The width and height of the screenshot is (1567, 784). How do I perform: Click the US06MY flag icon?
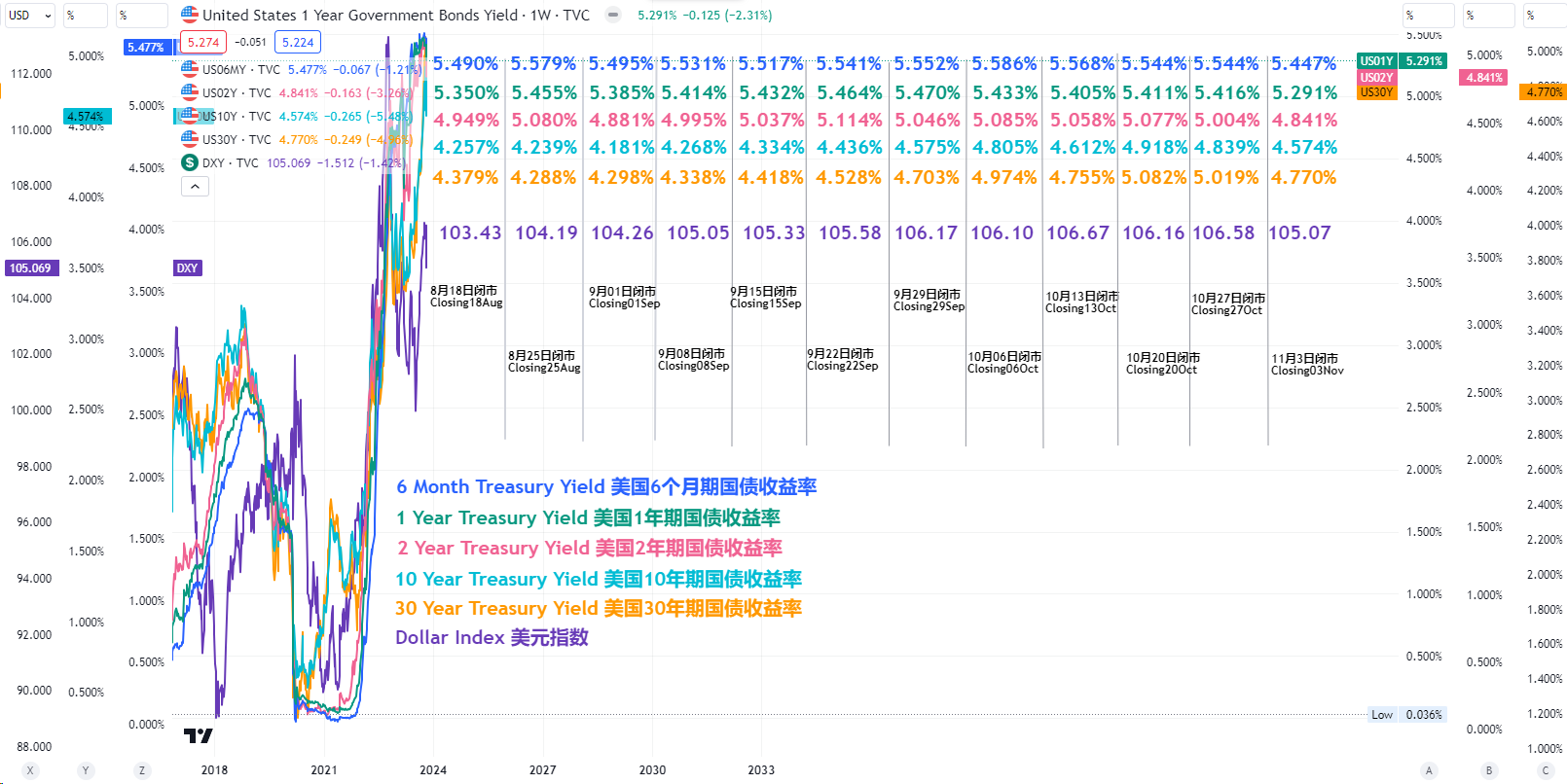coord(190,69)
